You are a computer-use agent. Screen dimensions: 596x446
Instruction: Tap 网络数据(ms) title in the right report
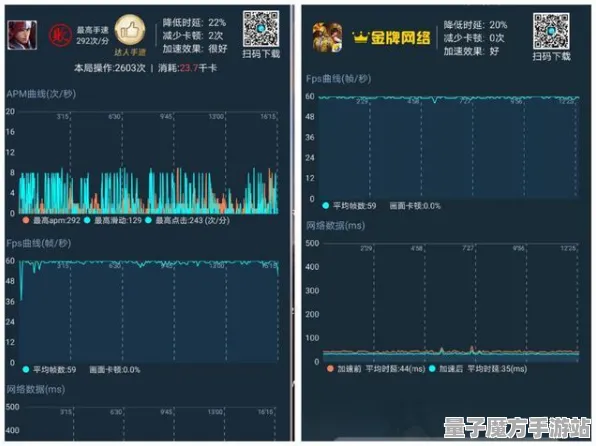tap(336, 225)
